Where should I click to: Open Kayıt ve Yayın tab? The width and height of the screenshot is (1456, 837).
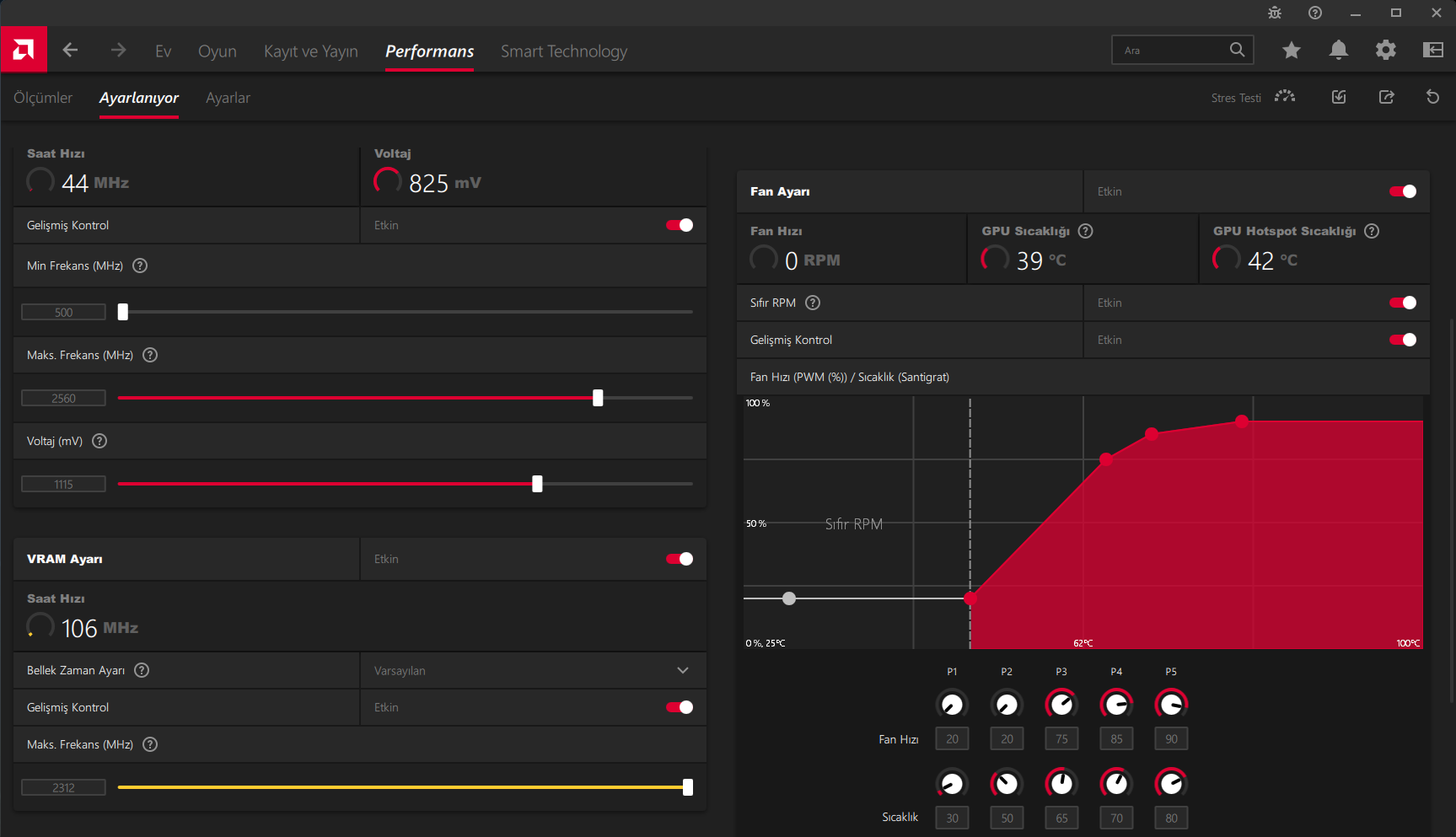point(311,51)
